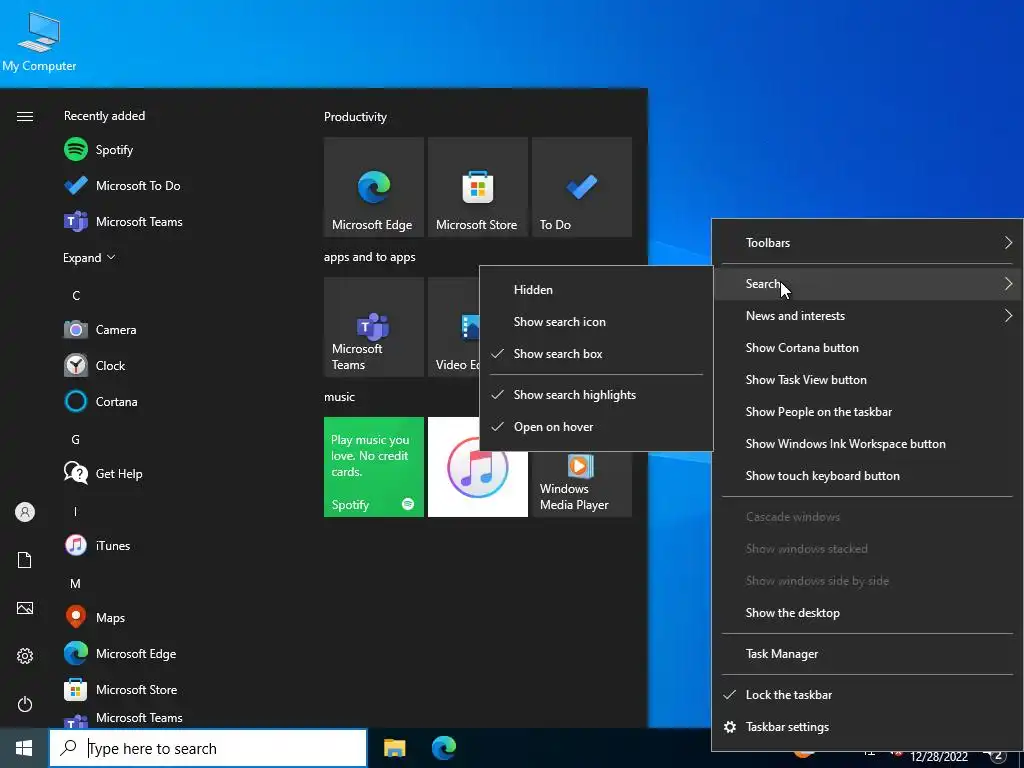Expand the Recently added list
Screen dimensions: 1024x768
pos(89,257)
